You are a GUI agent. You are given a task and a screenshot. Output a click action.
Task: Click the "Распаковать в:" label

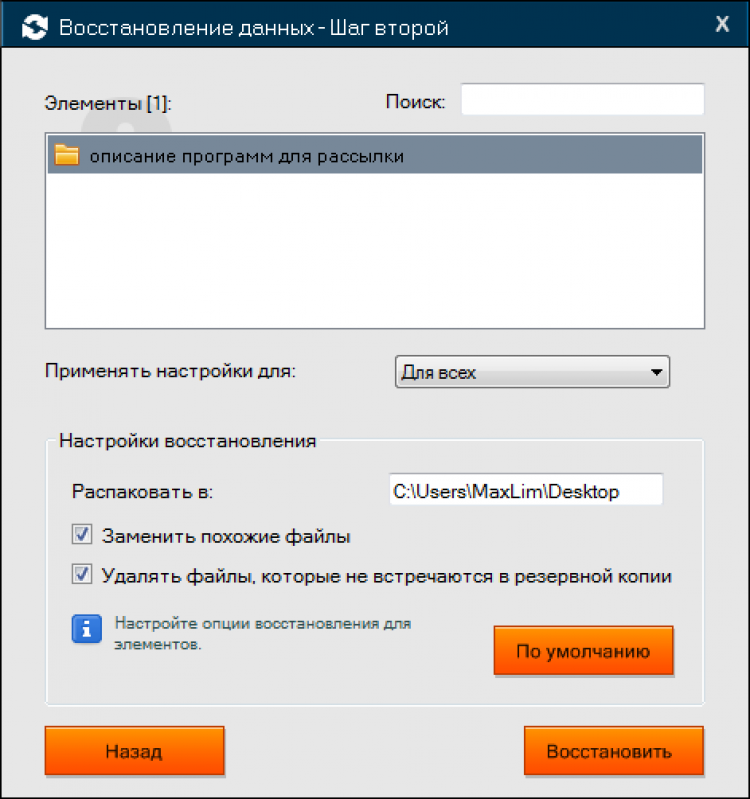(x=143, y=491)
